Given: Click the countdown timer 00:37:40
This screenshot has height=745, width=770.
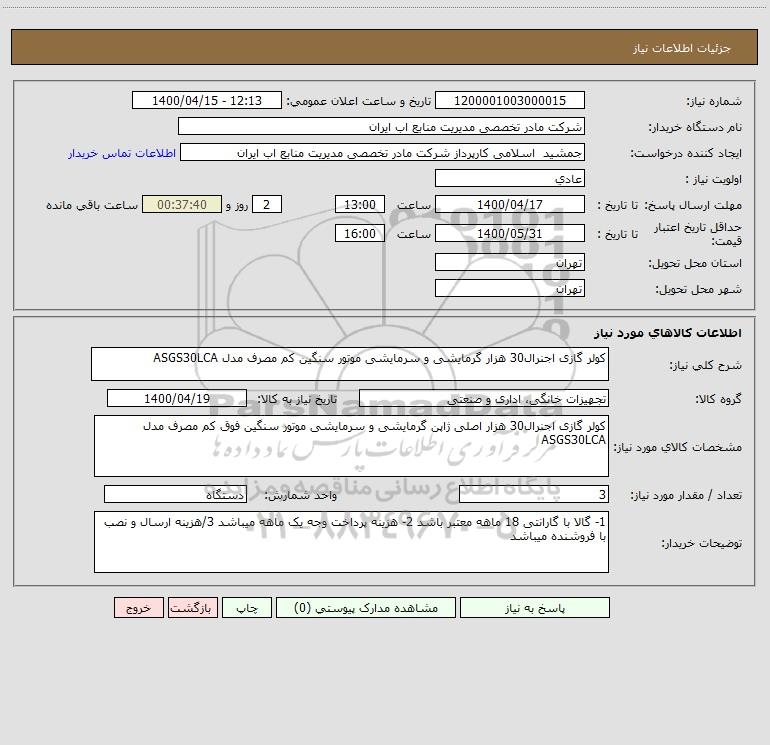Looking at the screenshot, I should [x=182, y=204].
